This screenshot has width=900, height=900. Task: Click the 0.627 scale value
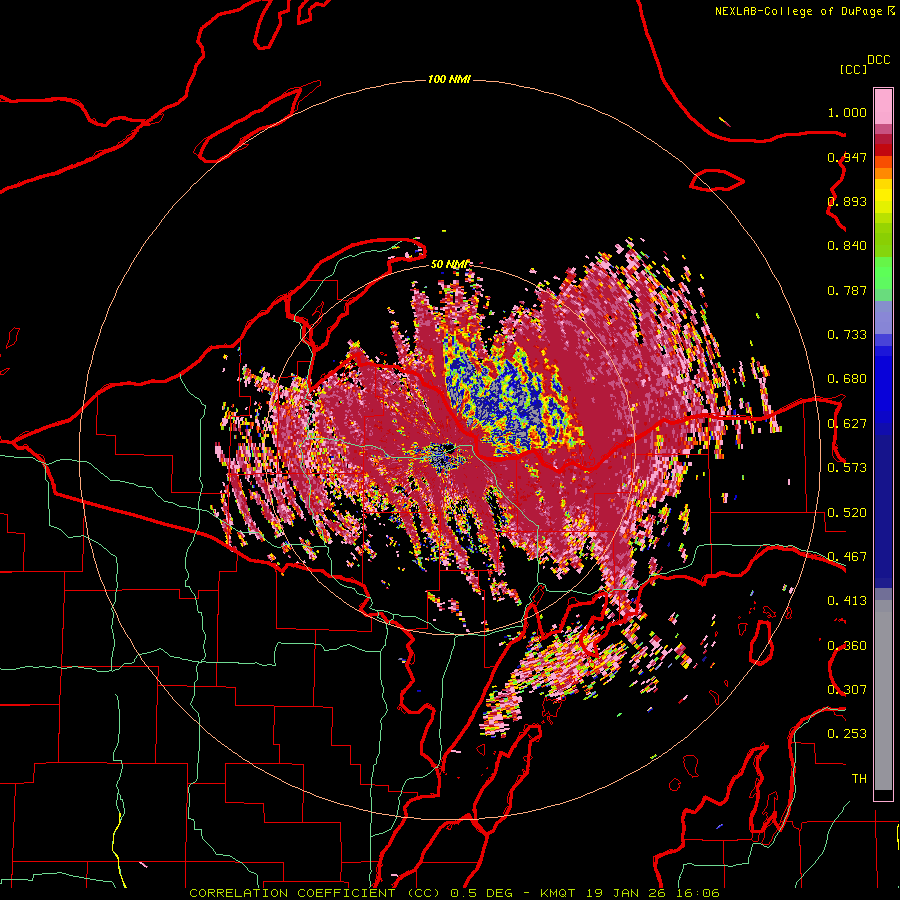point(847,424)
